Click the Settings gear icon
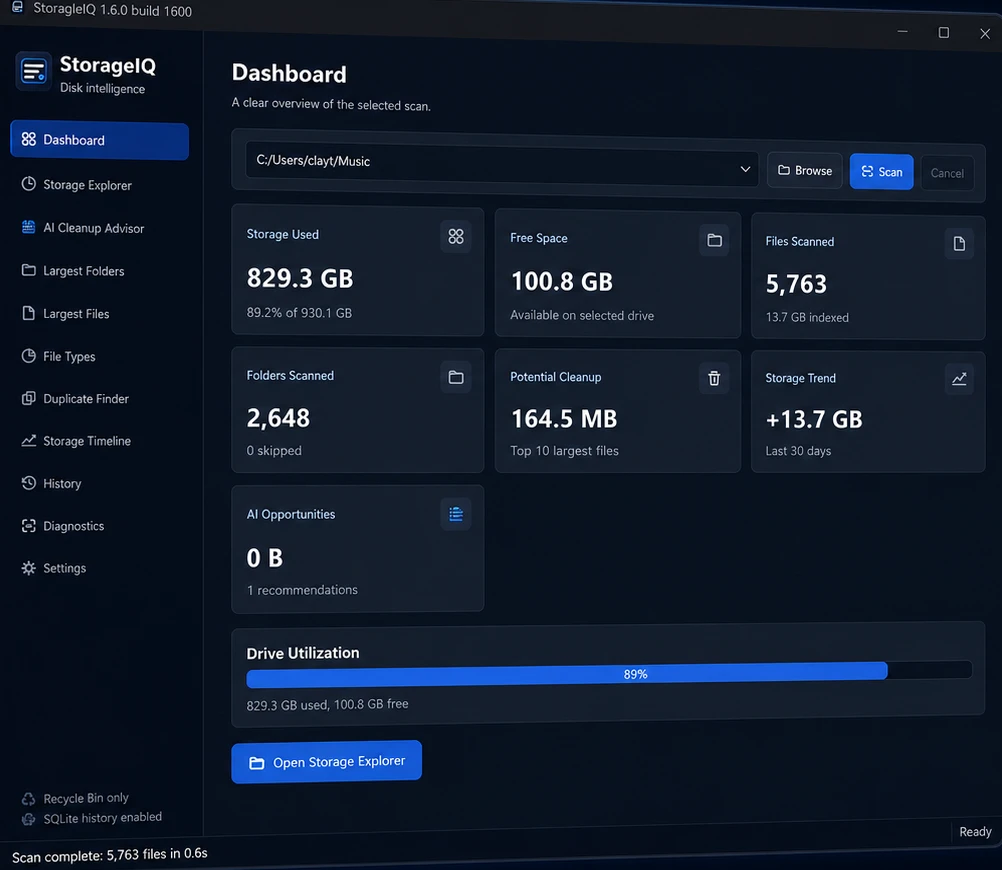The width and height of the screenshot is (1002, 870). tap(29, 568)
